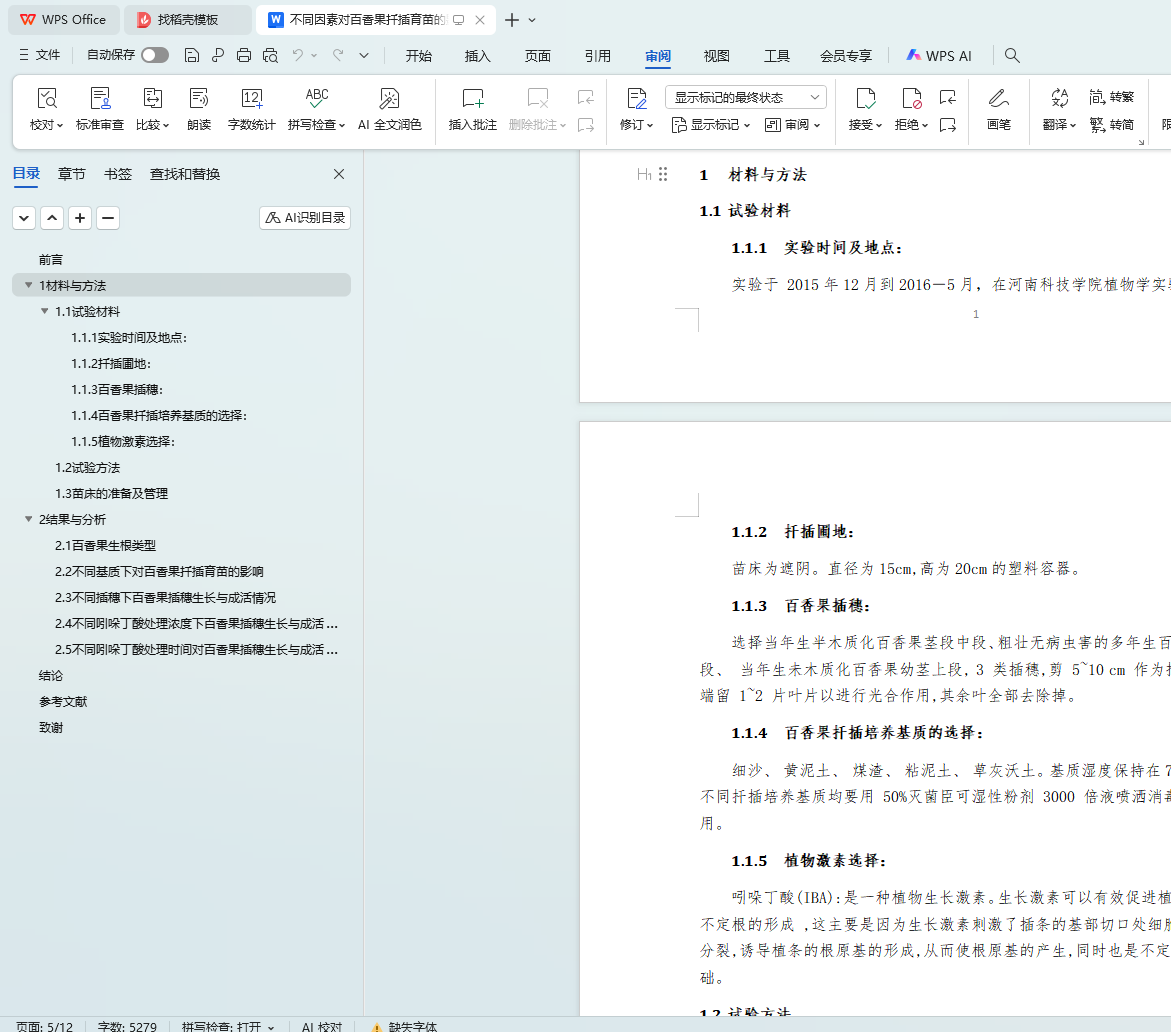The height and width of the screenshot is (1032, 1171).
Task: Click the AI 全文润色 icon
Action: 389,99
